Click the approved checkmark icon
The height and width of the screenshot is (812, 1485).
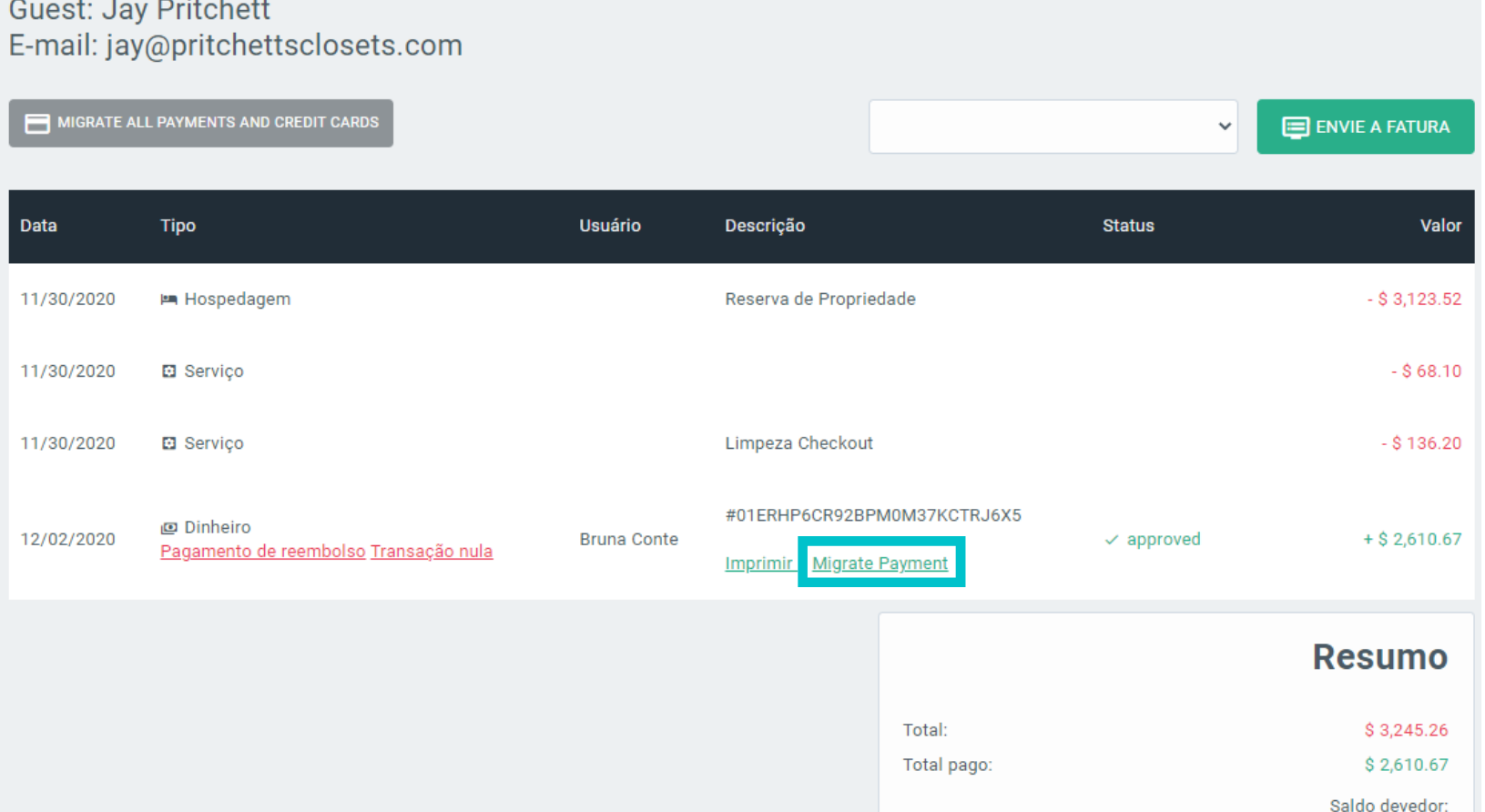[x=1111, y=540]
